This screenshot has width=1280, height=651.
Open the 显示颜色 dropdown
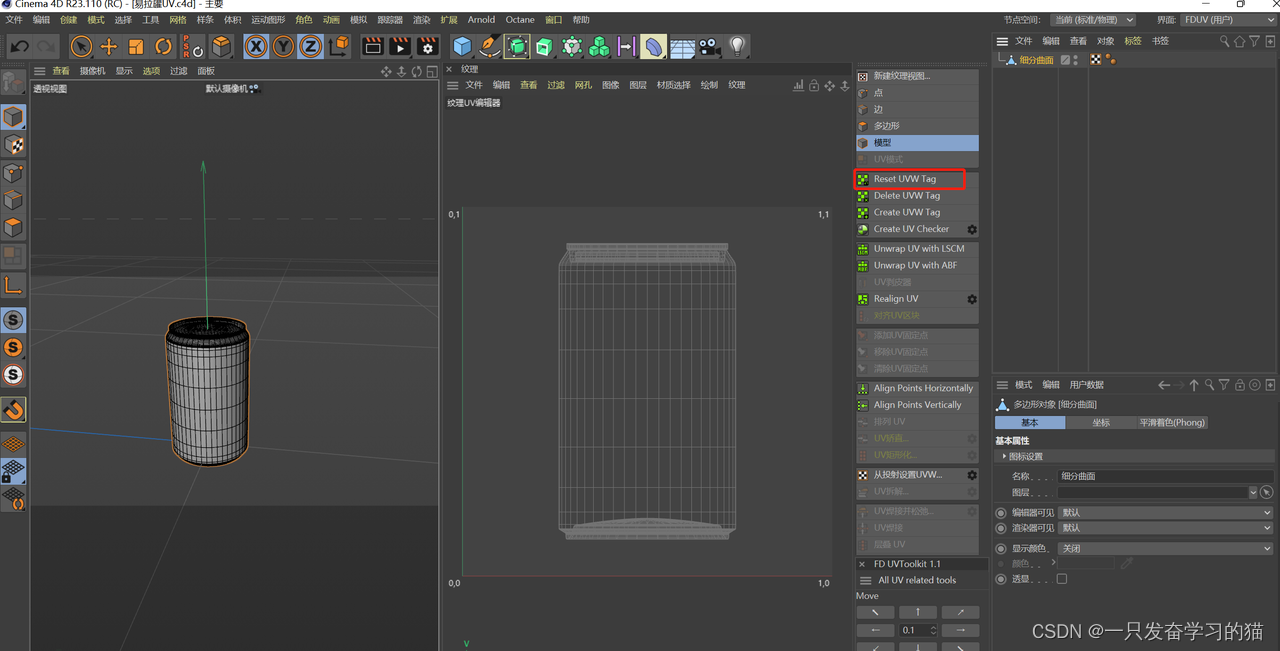coord(1165,548)
